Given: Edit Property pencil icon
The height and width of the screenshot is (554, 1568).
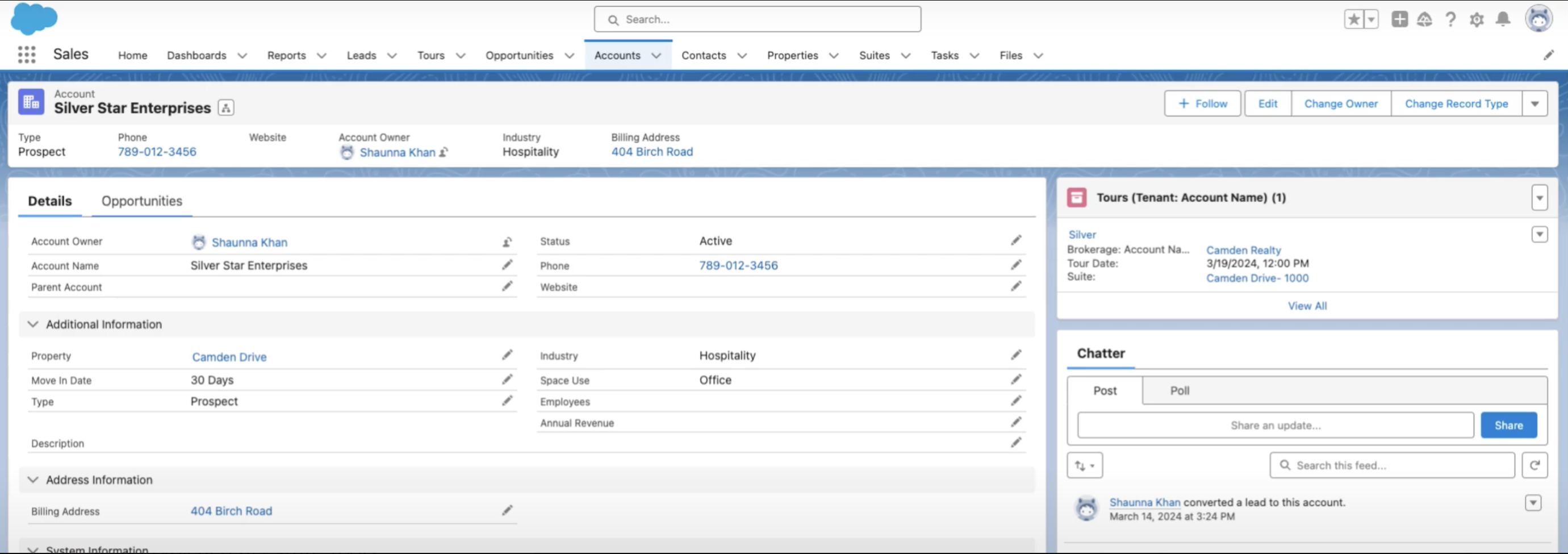Looking at the screenshot, I should click(507, 355).
